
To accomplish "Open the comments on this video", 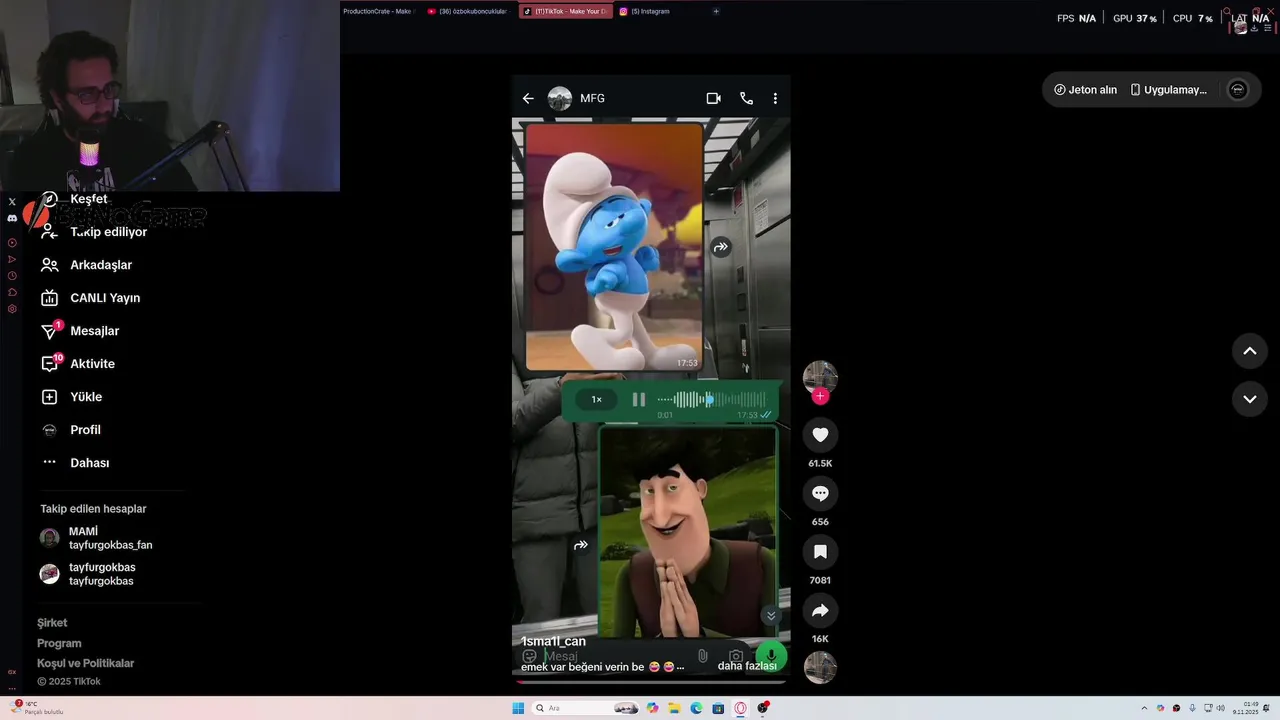I will pyautogui.click(x=820, y=493).
